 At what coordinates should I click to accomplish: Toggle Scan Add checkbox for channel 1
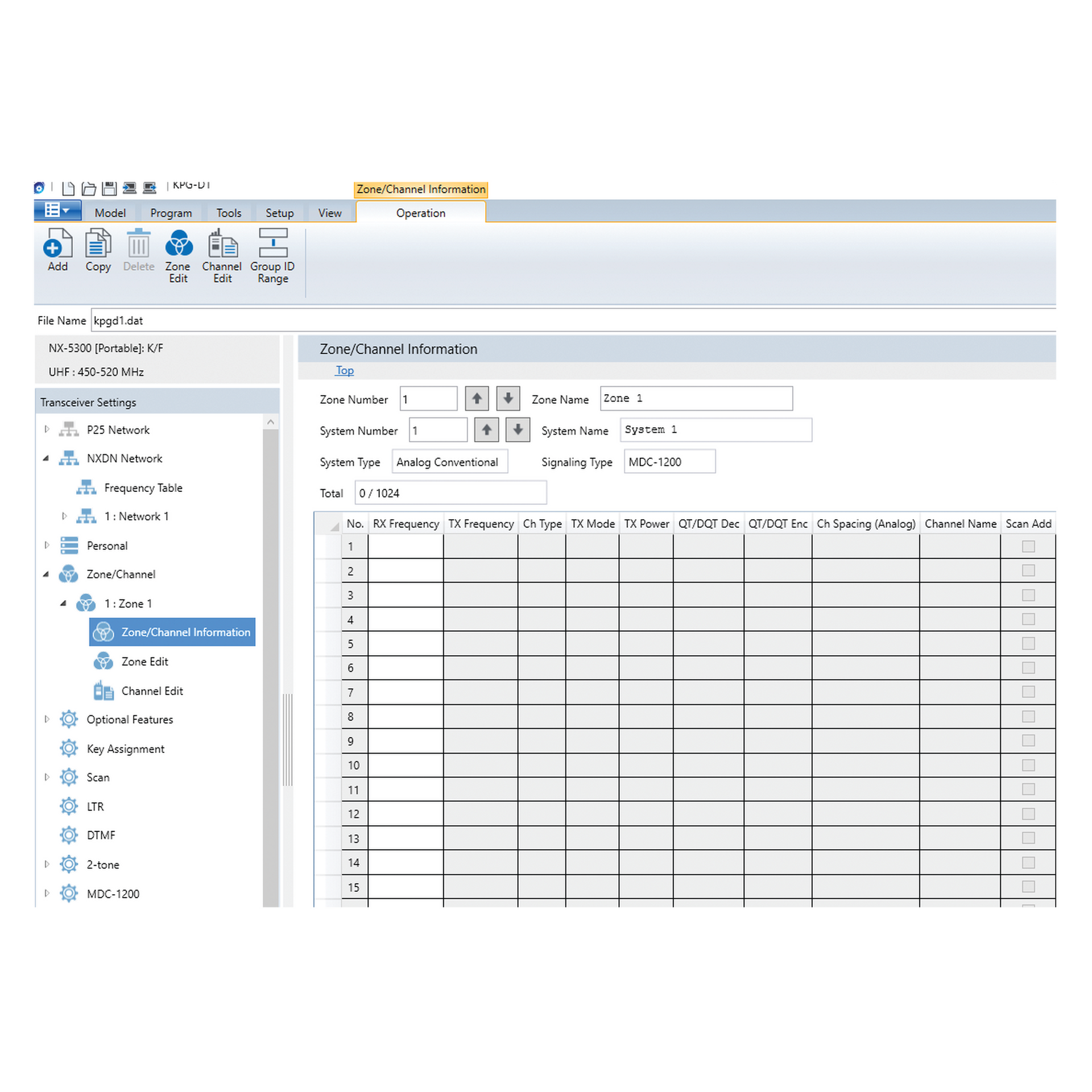(x=1028, y=547)
